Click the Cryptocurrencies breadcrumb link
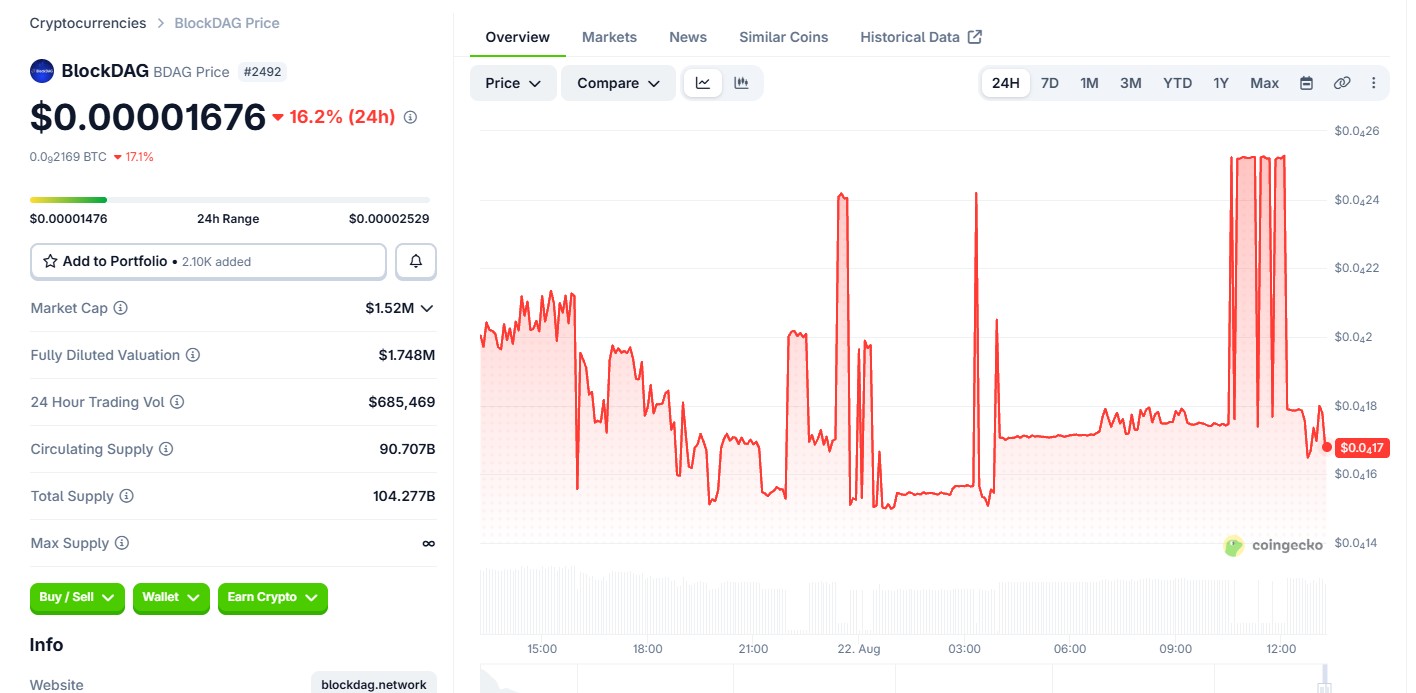1416x693 pixels. point(88,23)
